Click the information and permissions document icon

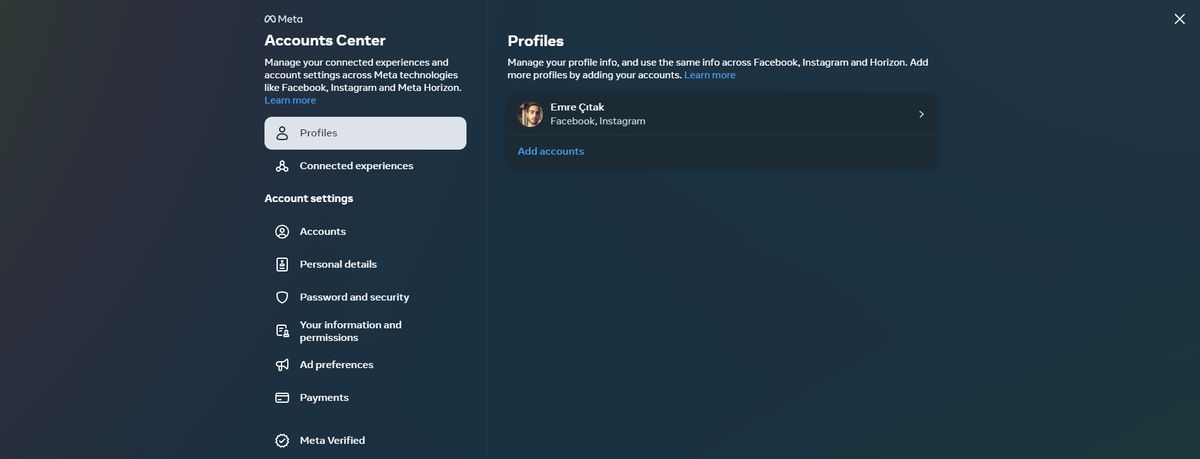pyautogui.click(x=282, y=331)
